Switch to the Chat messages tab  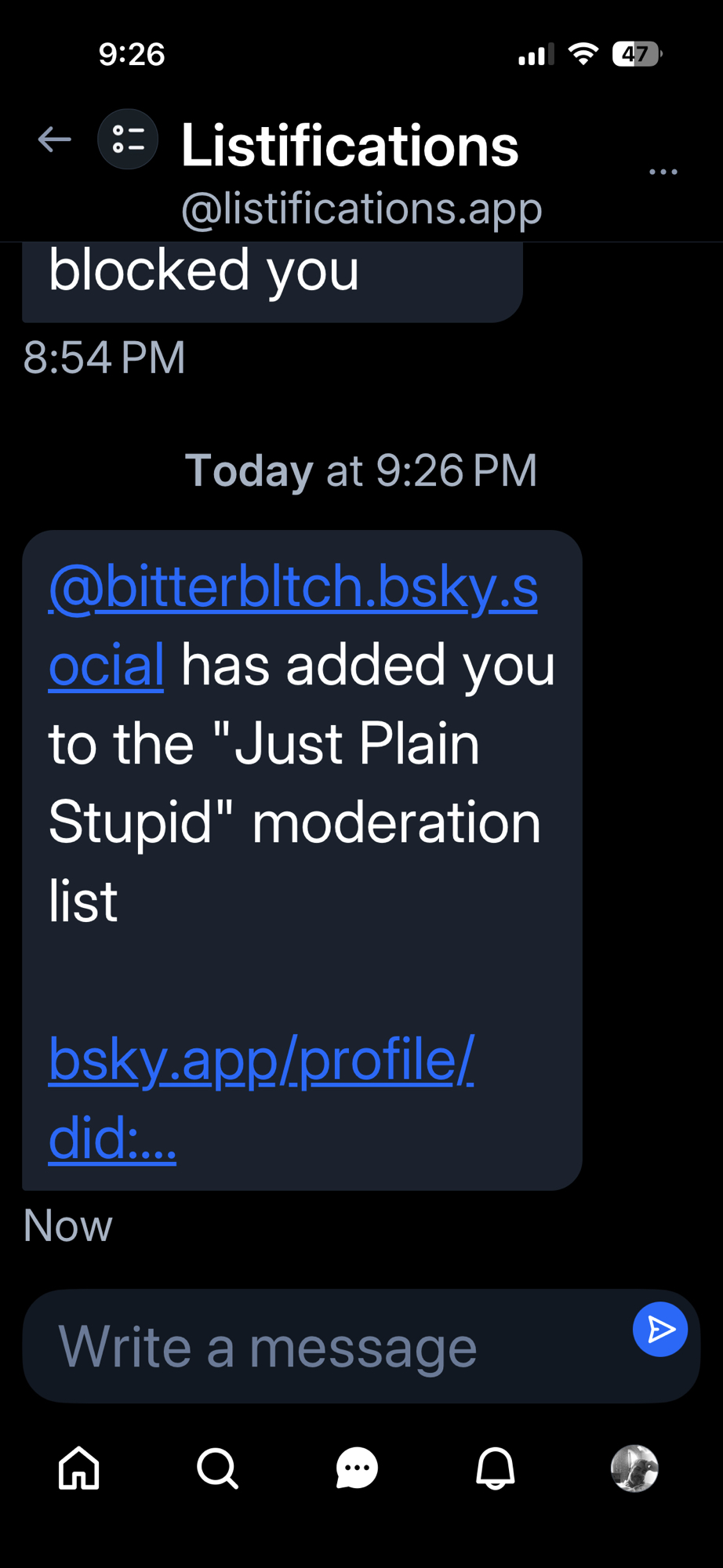(357, 1468)
